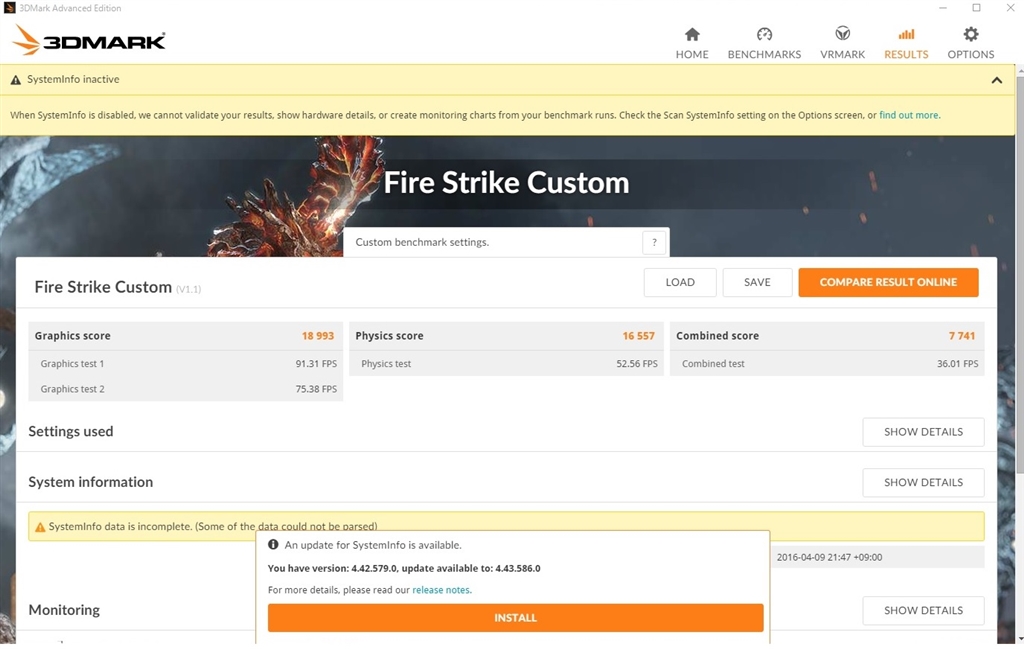This screenshot has width=1024, height=649.
Task: Click SystemInfo inactive warning triangle icon
Action: [x=16, y=80]
